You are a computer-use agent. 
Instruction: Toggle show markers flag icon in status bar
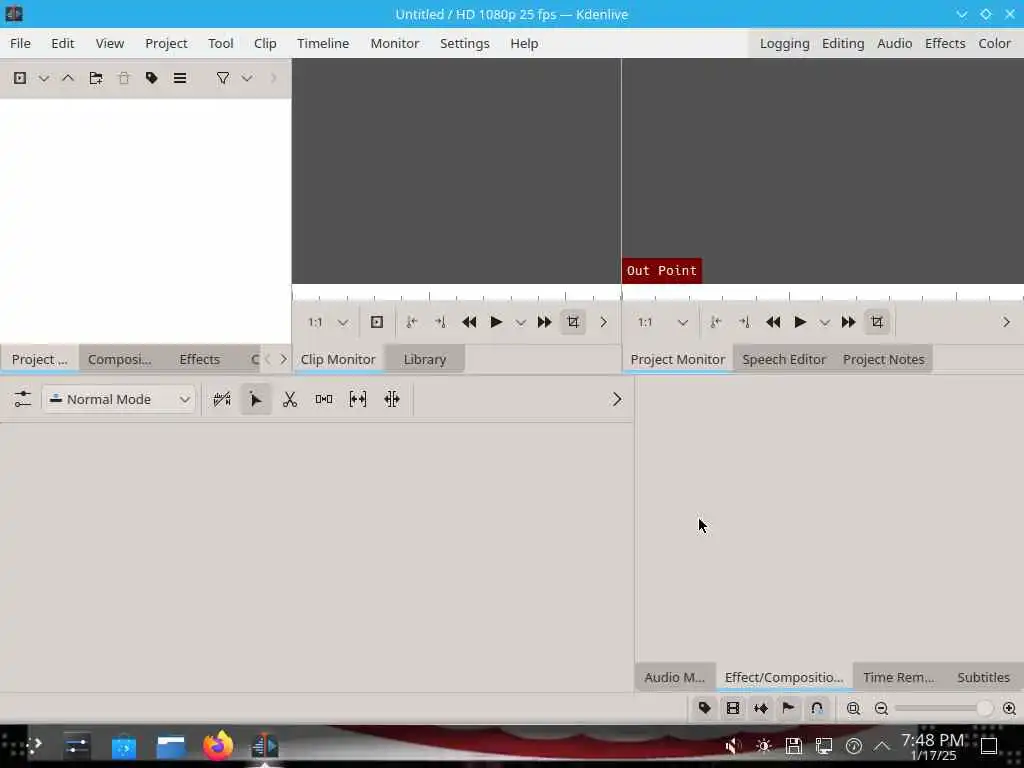click(x=789, y=709)
